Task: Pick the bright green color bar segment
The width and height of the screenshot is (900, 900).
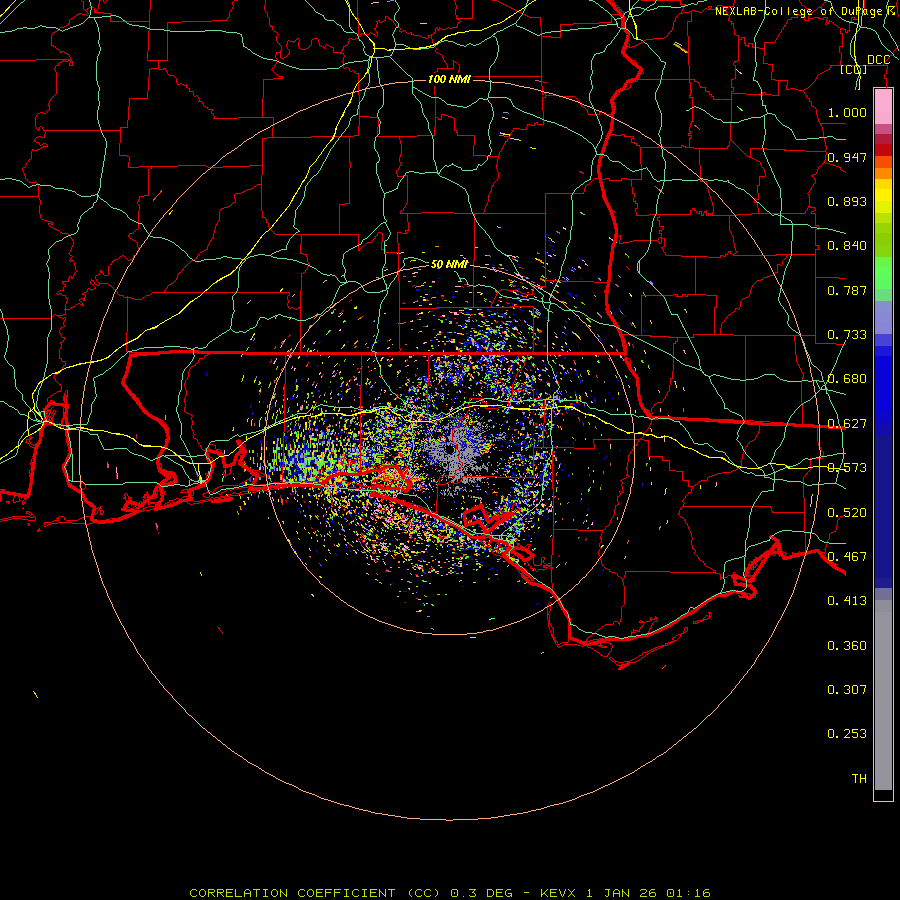Action: point(883,273)
